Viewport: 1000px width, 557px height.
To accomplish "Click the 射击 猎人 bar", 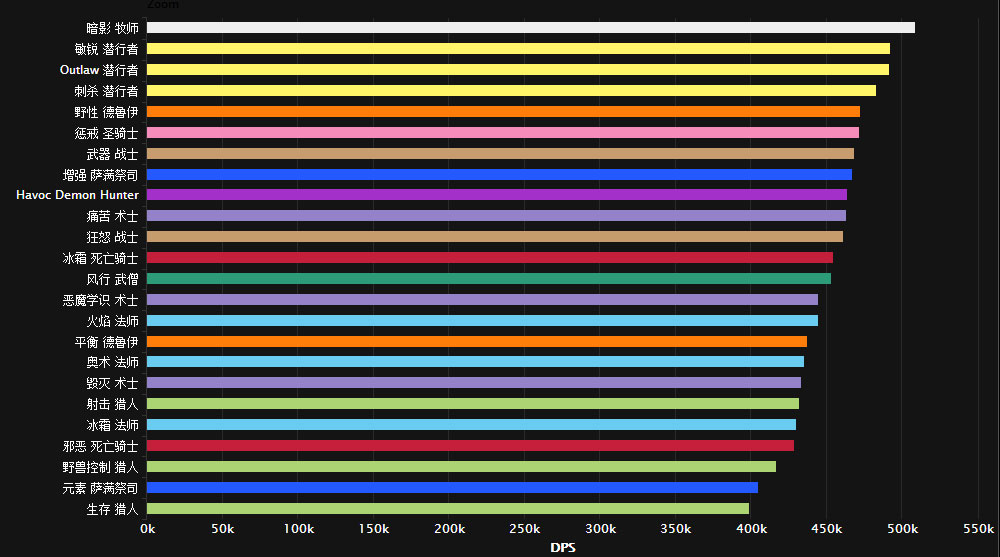I will [x=473, y=404].
